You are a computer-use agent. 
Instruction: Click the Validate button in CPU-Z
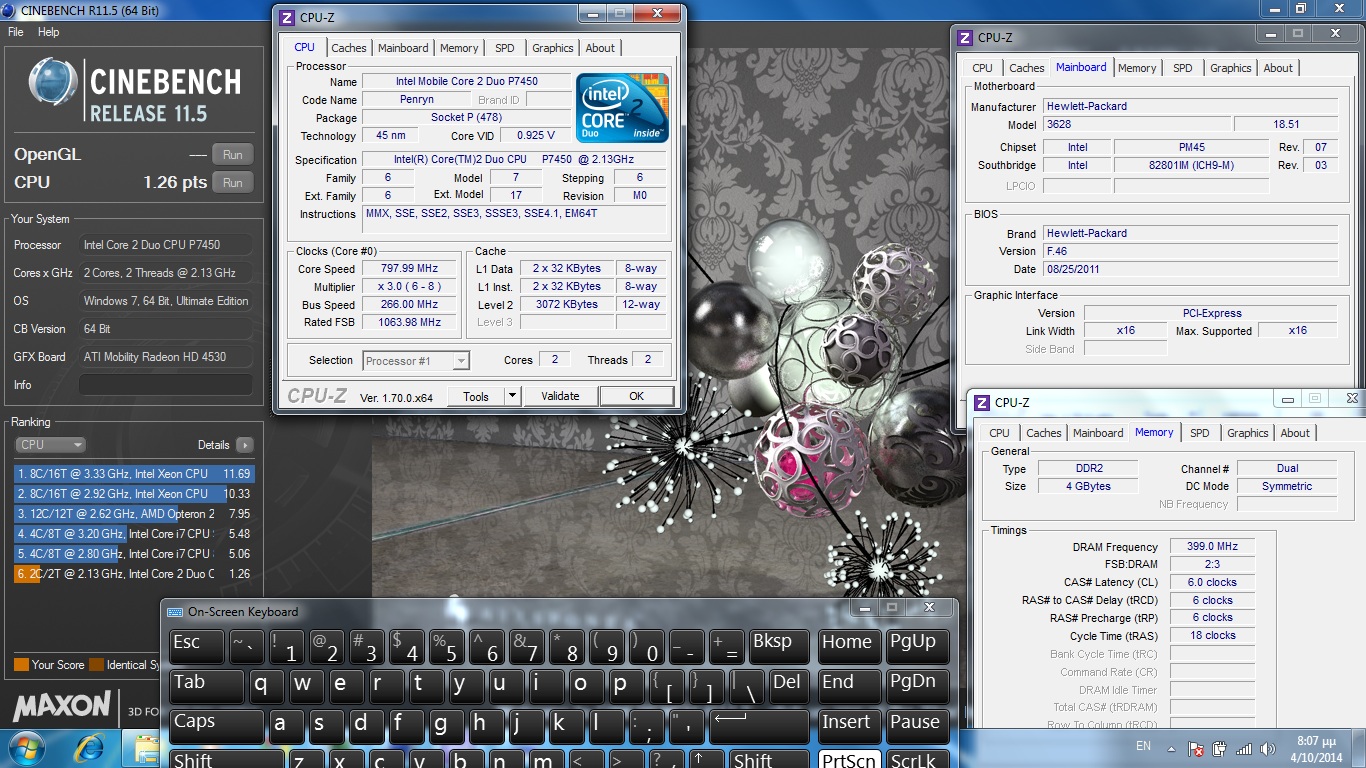pos(560,396)
